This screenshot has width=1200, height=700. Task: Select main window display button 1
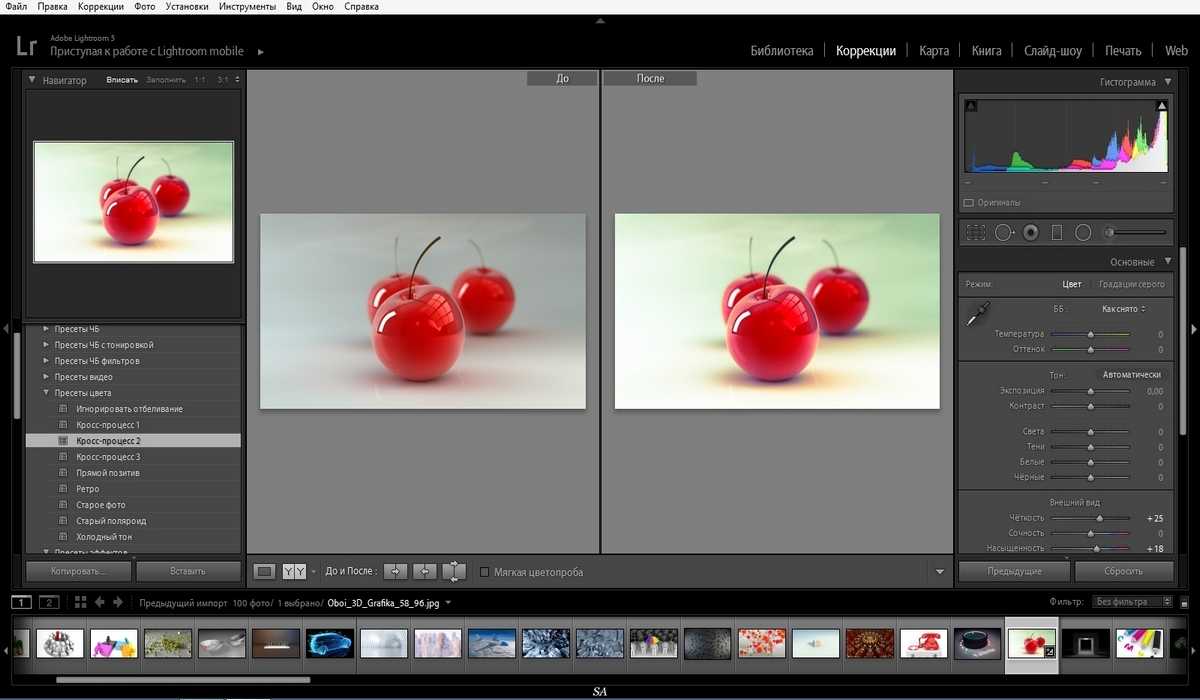[22, 602]
